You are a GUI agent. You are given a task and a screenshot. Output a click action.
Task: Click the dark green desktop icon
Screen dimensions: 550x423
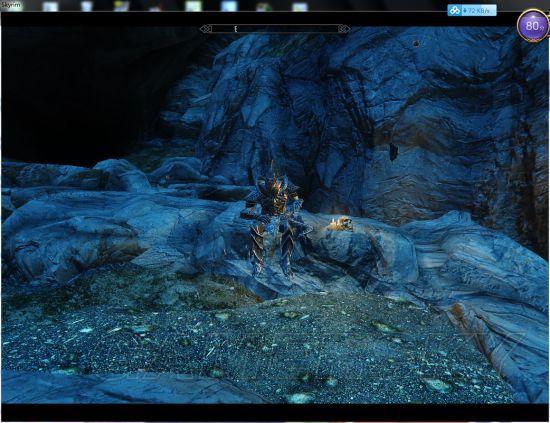click(x=264, y=6)
